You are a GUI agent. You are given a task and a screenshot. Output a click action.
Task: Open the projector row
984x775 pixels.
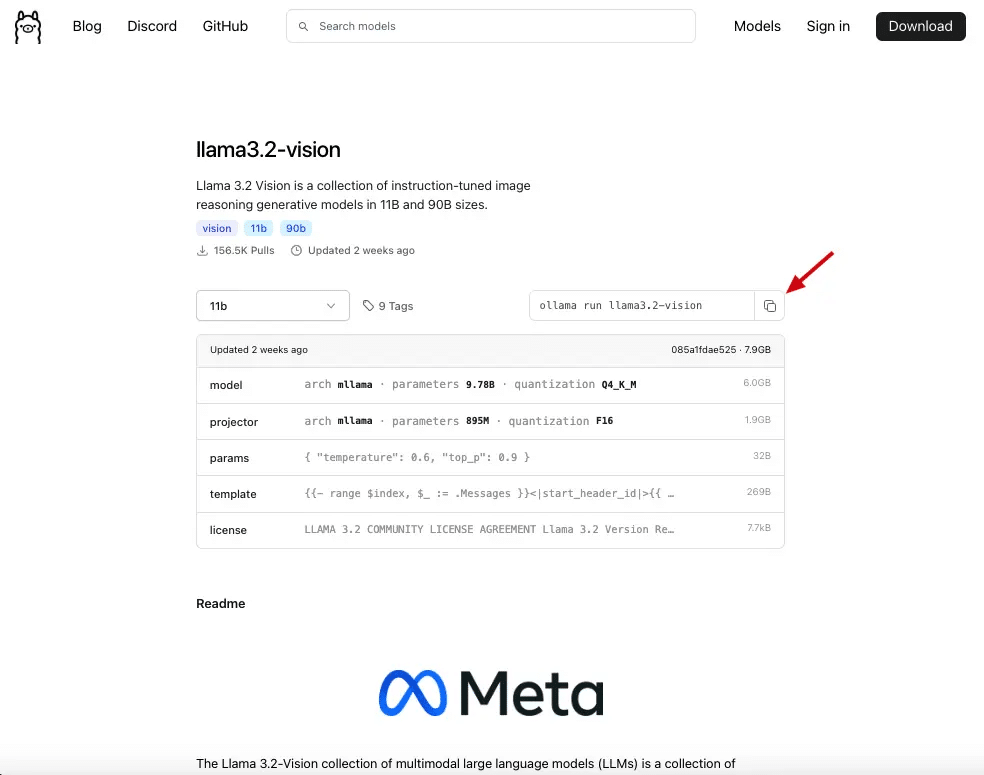point(490,421)
